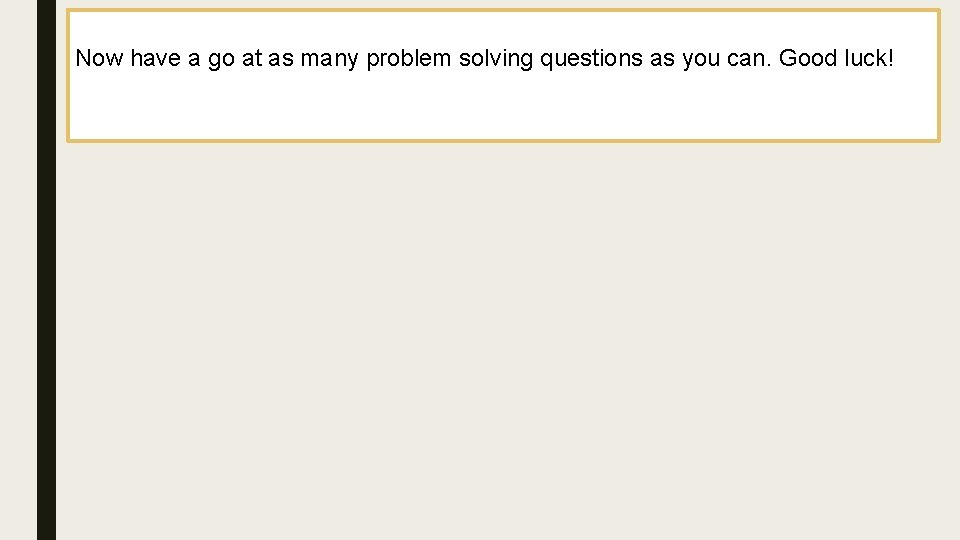
Task: Click the word "Good" in the text
Action: click(806, 58)
